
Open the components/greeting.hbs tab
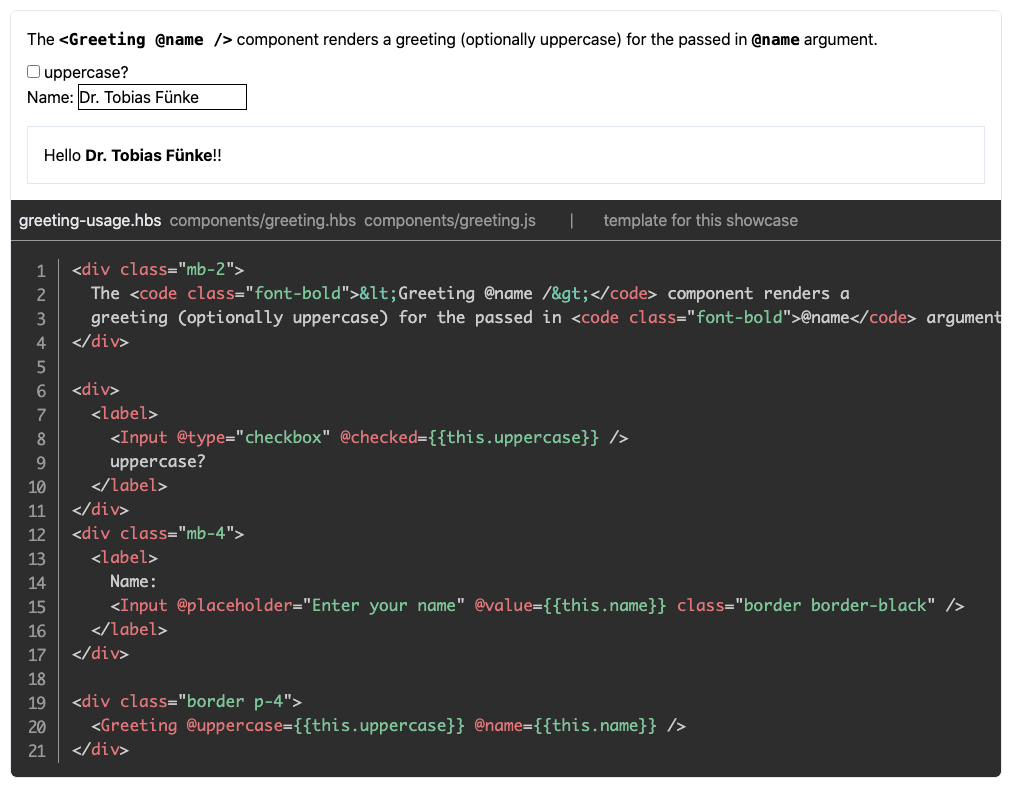(x=263, y=221)
